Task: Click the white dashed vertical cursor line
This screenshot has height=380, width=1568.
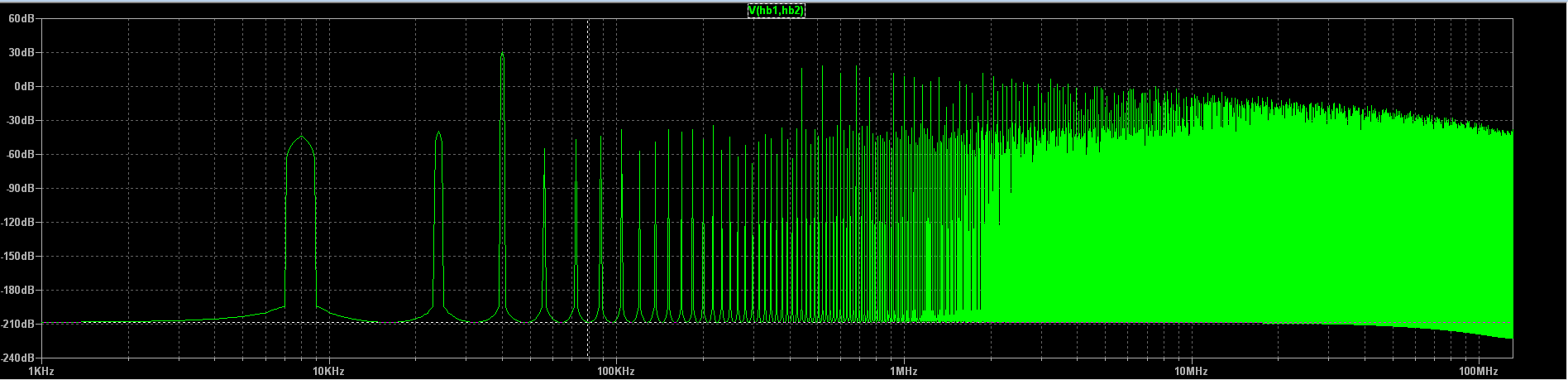Action: point(588,207)
